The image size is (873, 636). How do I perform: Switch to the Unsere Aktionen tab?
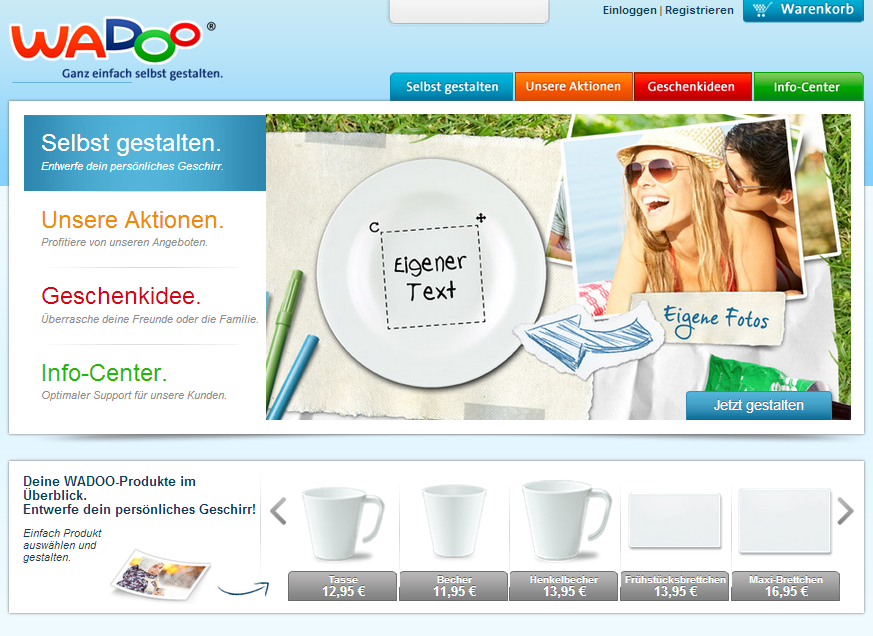tap(573, 86)
